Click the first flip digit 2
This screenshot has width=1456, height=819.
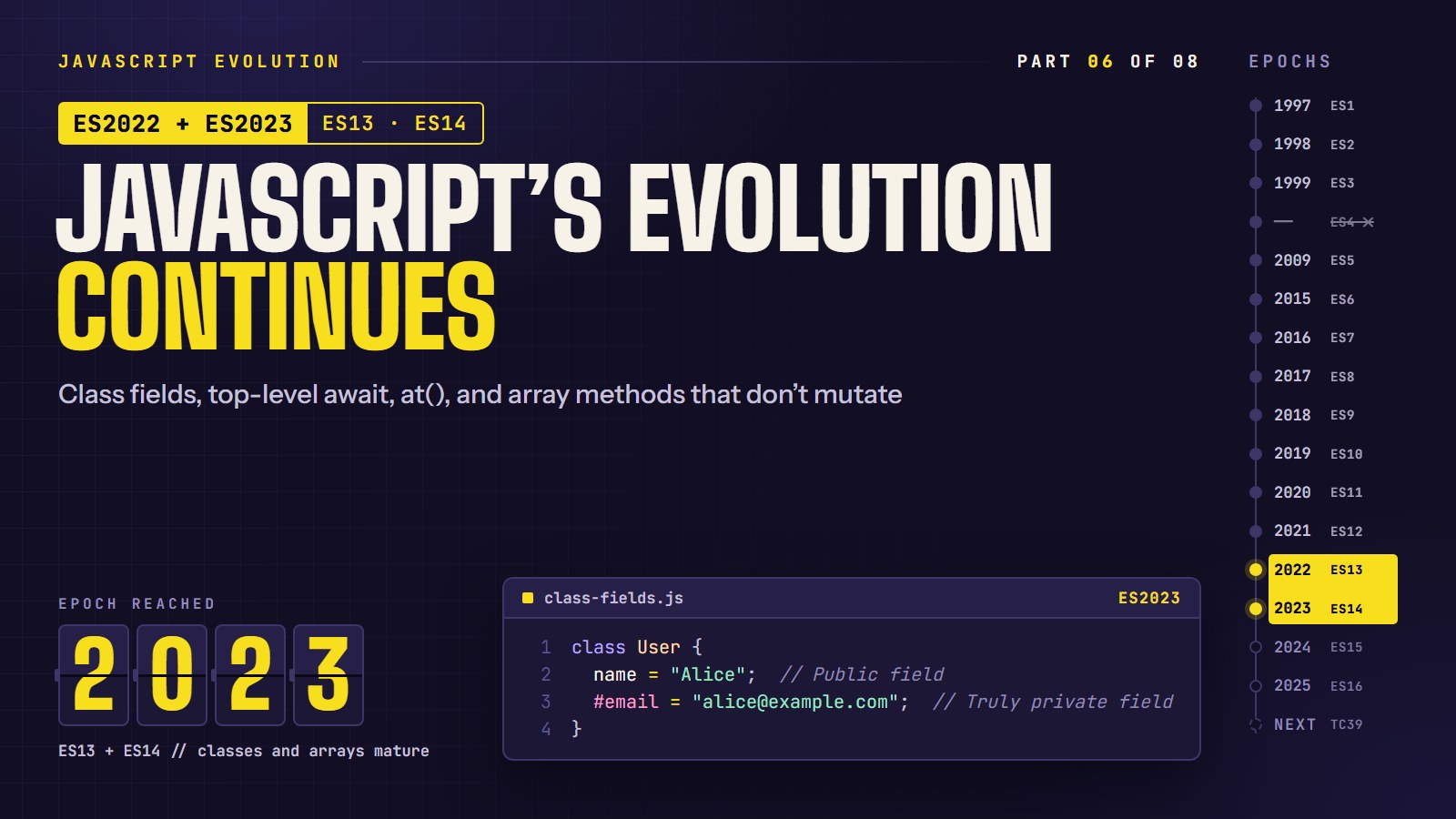(x=94, y=675)
